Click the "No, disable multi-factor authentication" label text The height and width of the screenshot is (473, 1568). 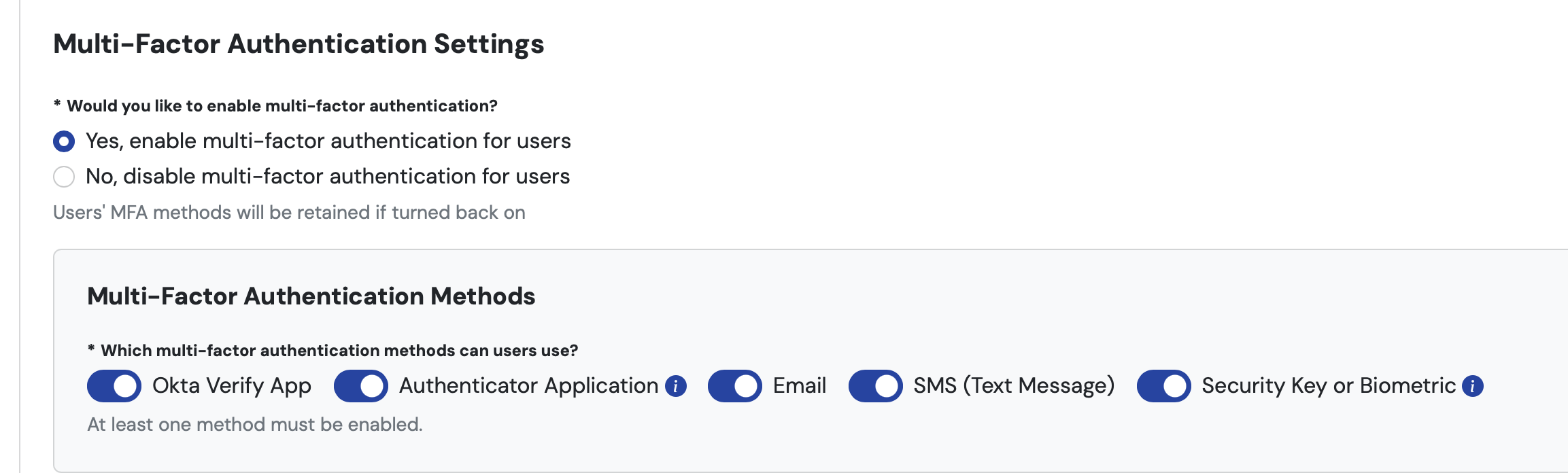[328, 177]
